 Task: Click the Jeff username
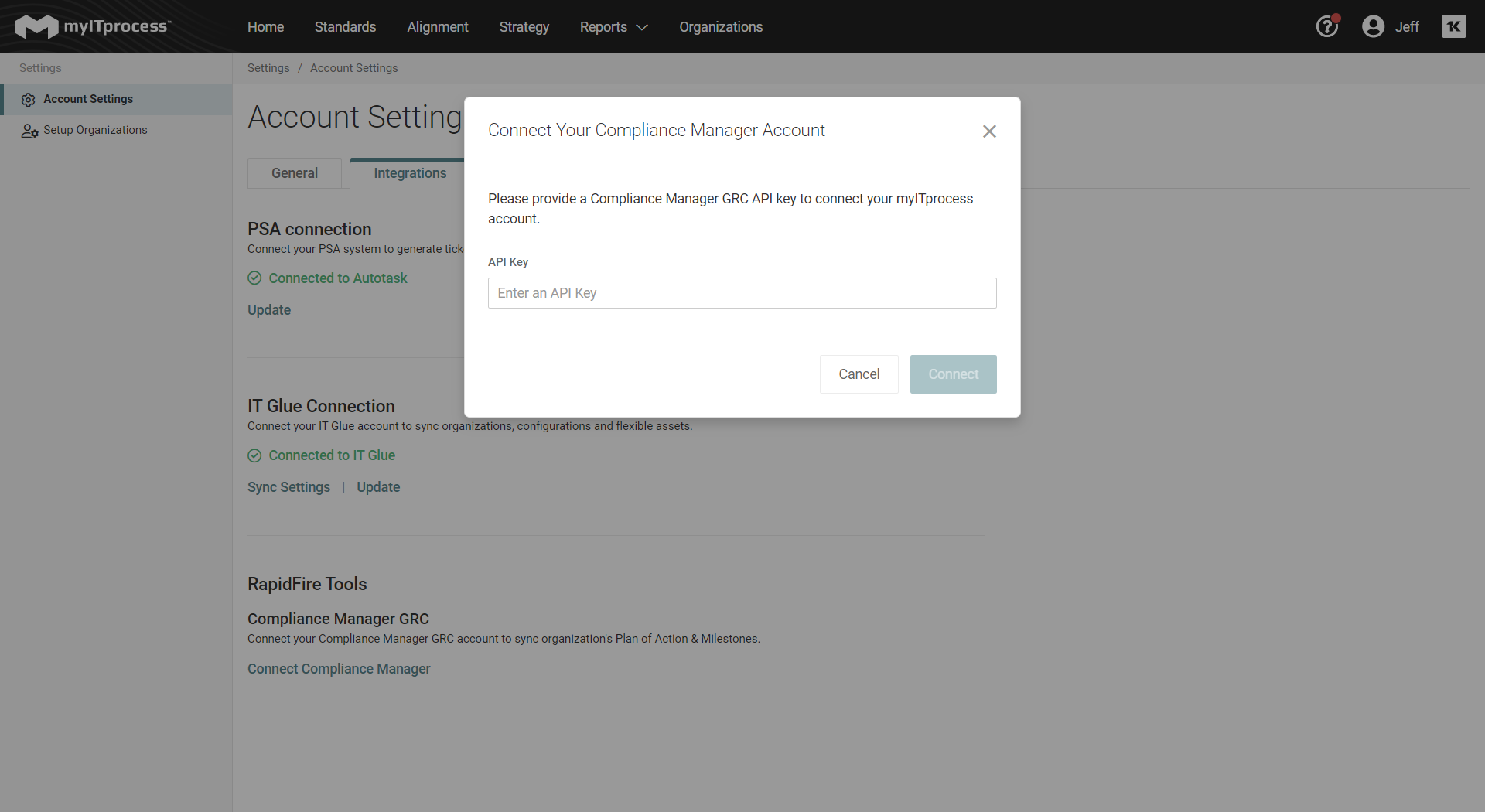(x=1407, y=27)
